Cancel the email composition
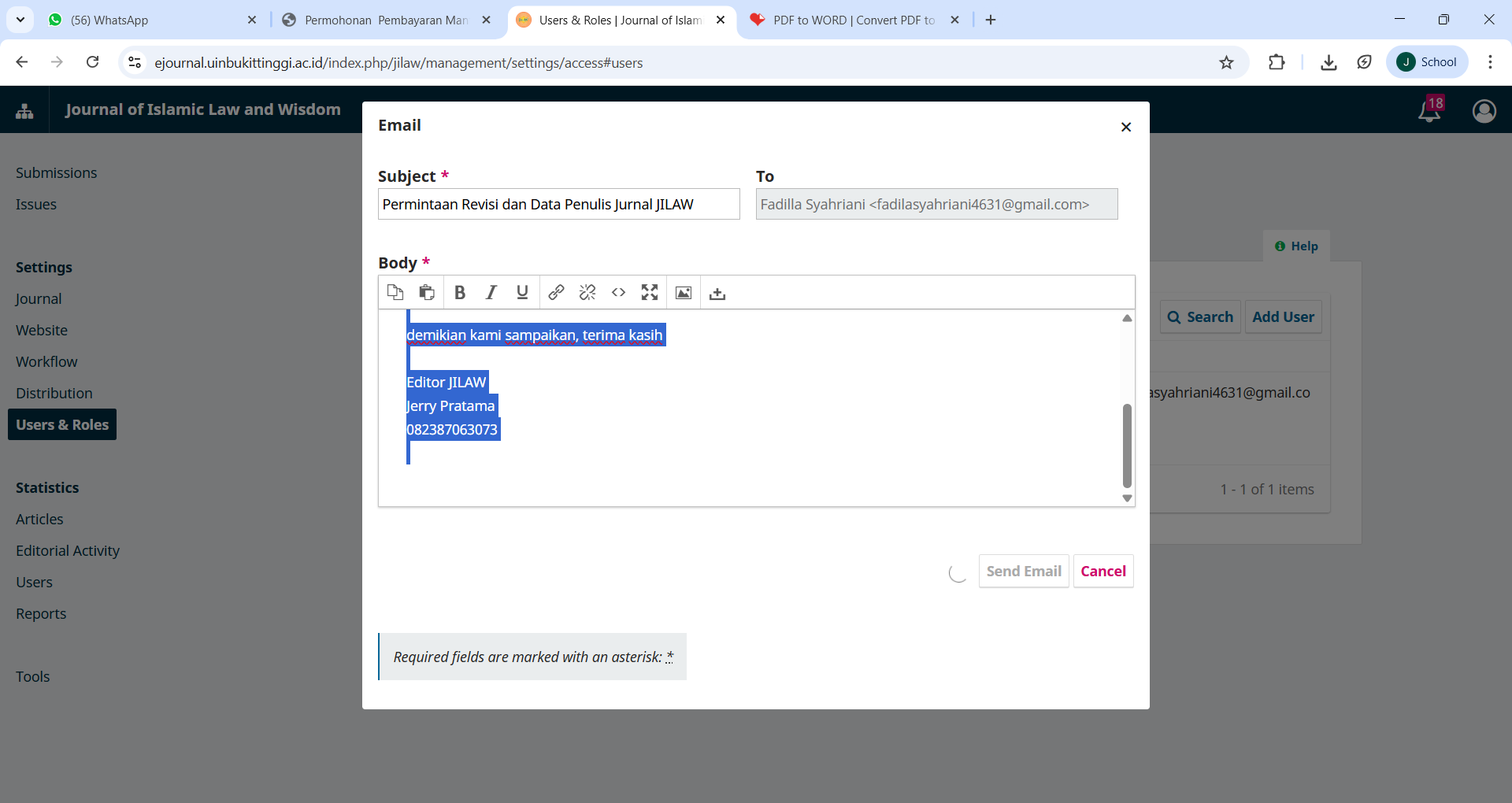The width and height of the screenshot is (1512, 803). [1102, 572]
